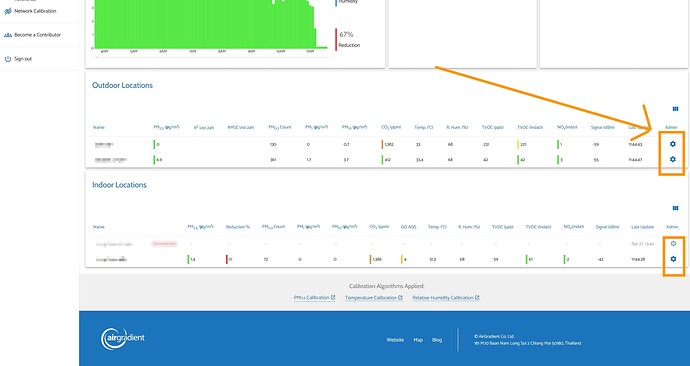
Task: Open admin gear for first outdoor location row
Action: click(672, 144)
